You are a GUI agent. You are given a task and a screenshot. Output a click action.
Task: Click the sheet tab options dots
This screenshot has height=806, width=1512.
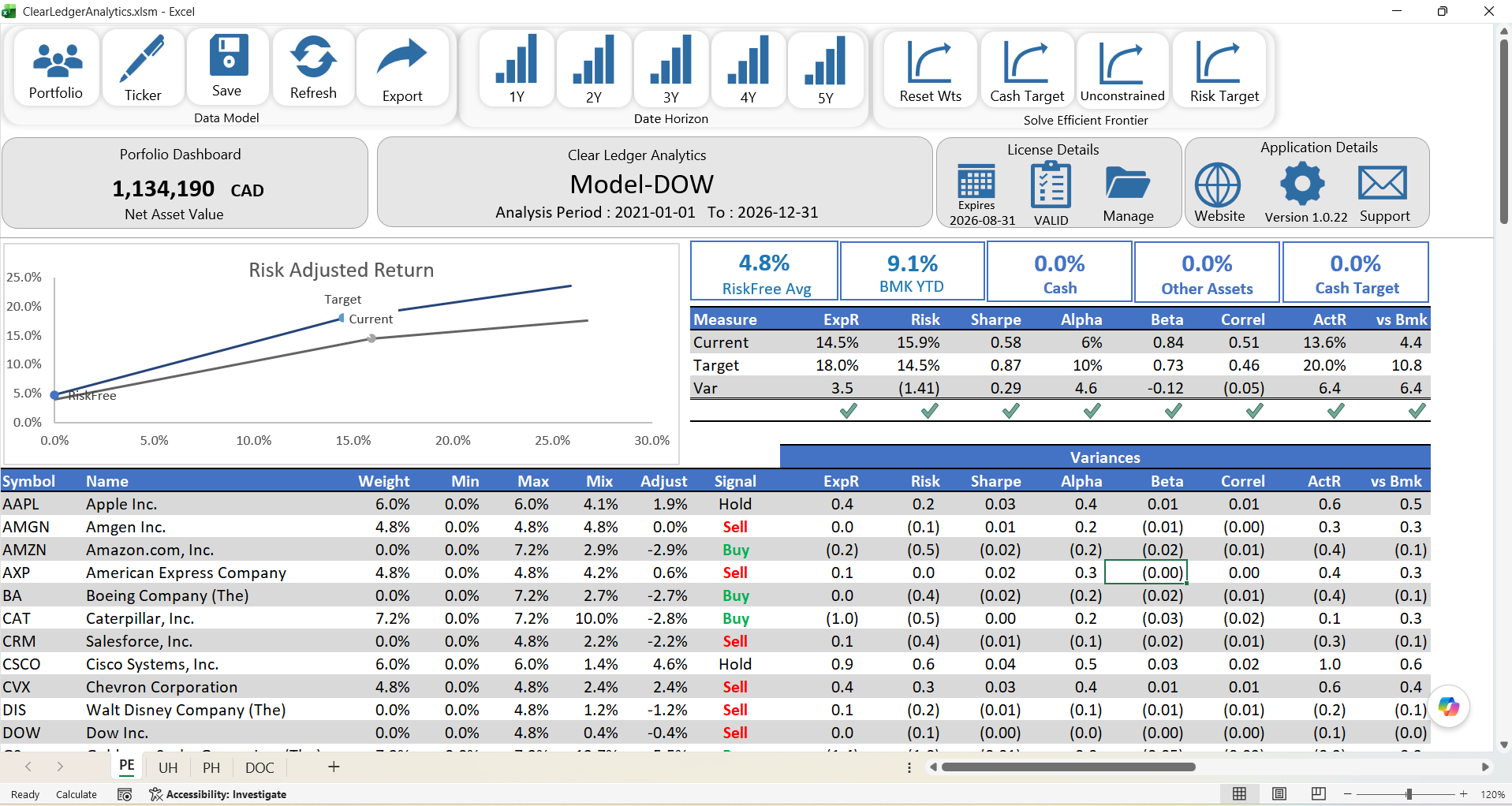pos(909,767)
